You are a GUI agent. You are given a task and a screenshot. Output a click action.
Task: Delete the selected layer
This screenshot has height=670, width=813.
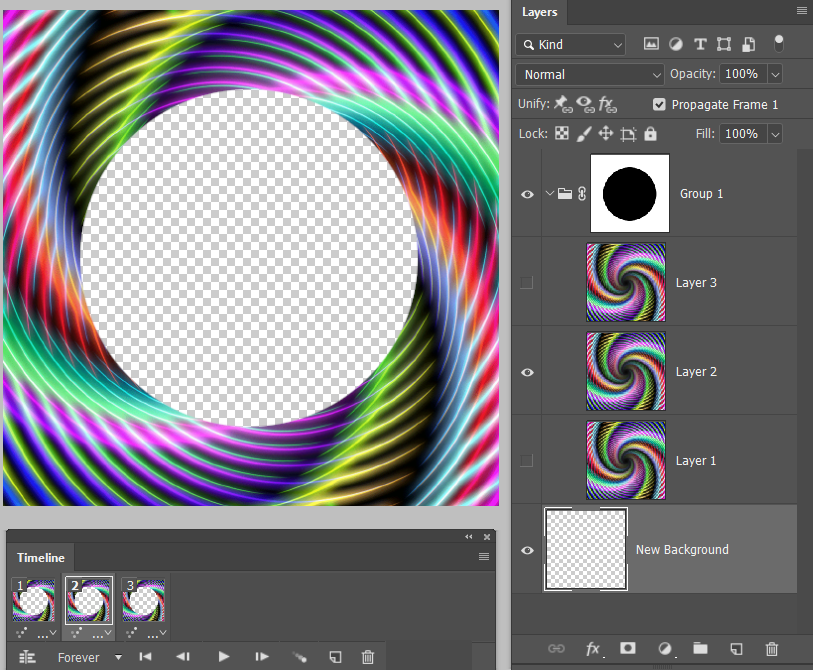(772, 648)
